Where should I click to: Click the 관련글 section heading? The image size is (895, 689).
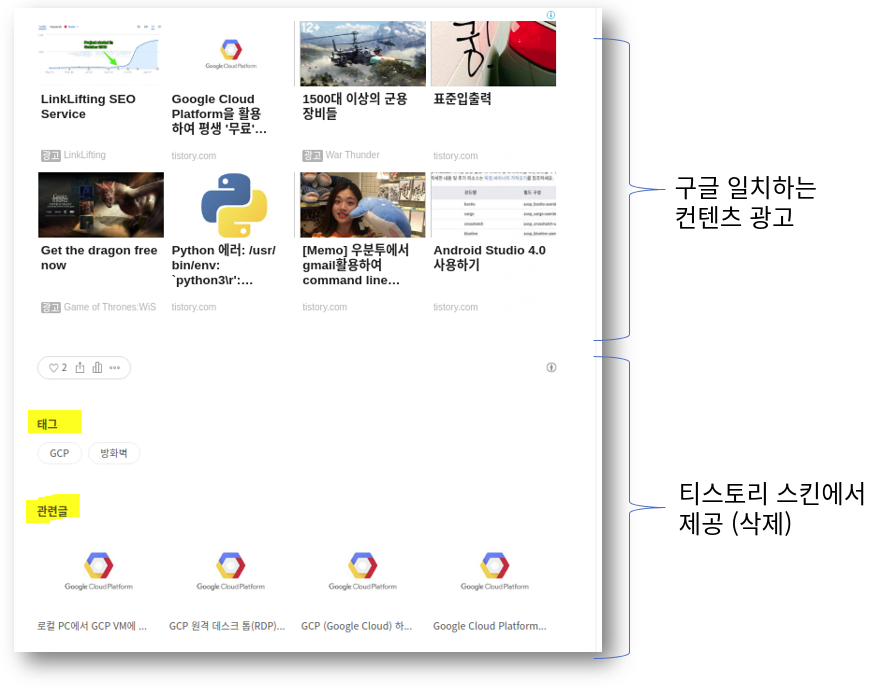[52, 511]
